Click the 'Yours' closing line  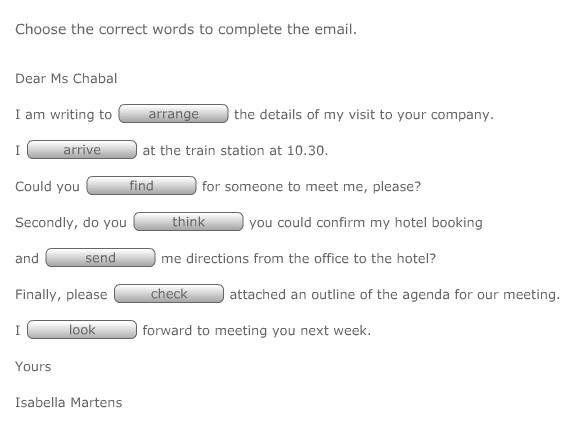pos(33,367)
